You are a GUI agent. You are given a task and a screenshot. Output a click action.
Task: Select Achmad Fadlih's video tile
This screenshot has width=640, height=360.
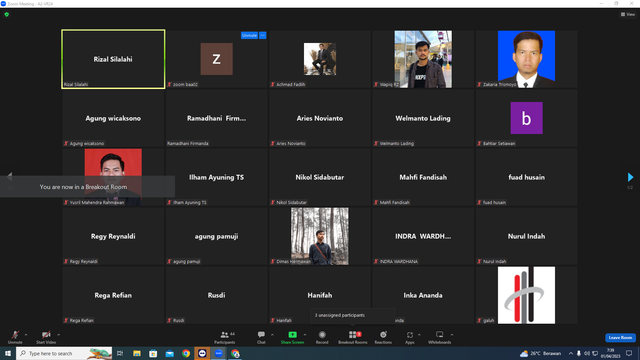[320, 59]
